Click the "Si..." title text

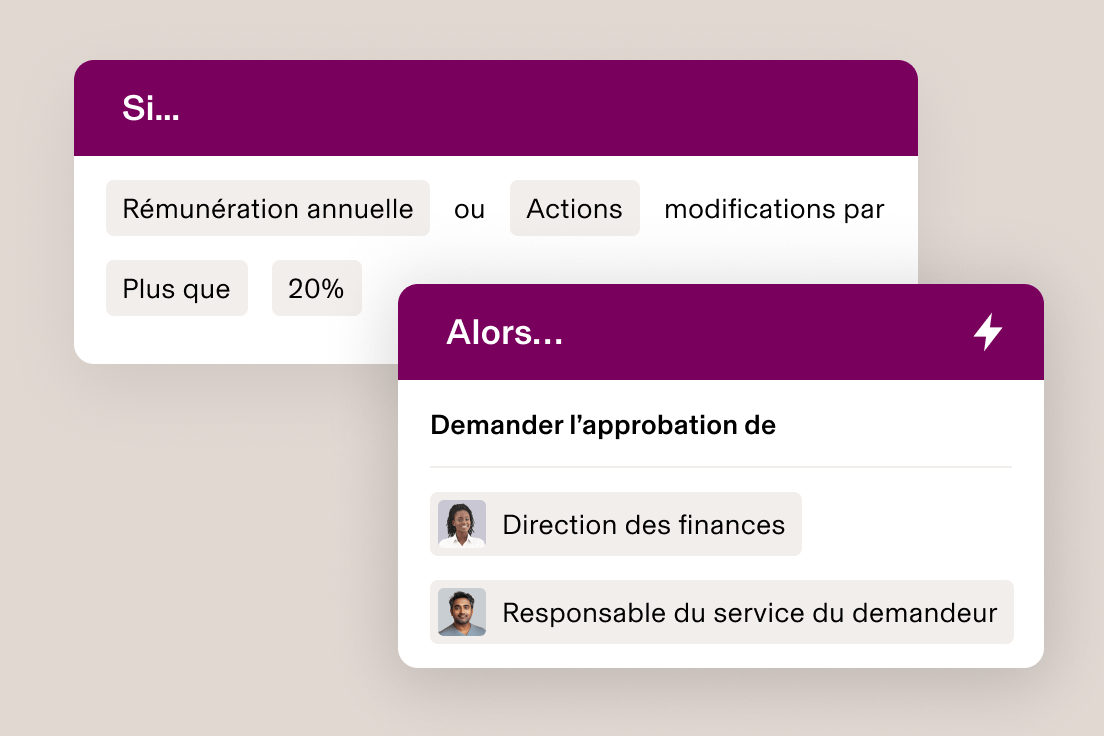[x=149, y=107]
